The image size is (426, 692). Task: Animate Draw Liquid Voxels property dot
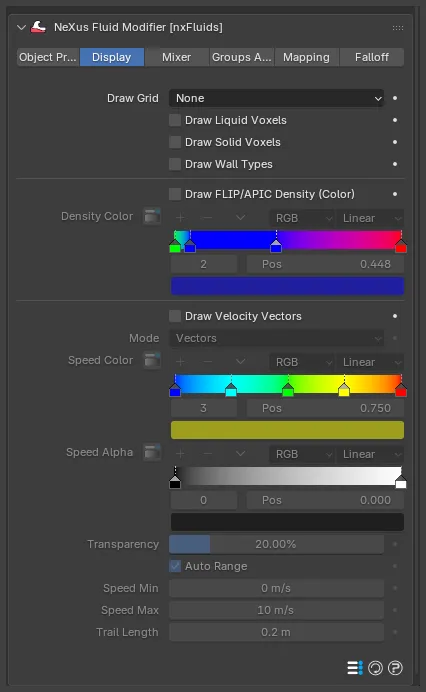395,120
